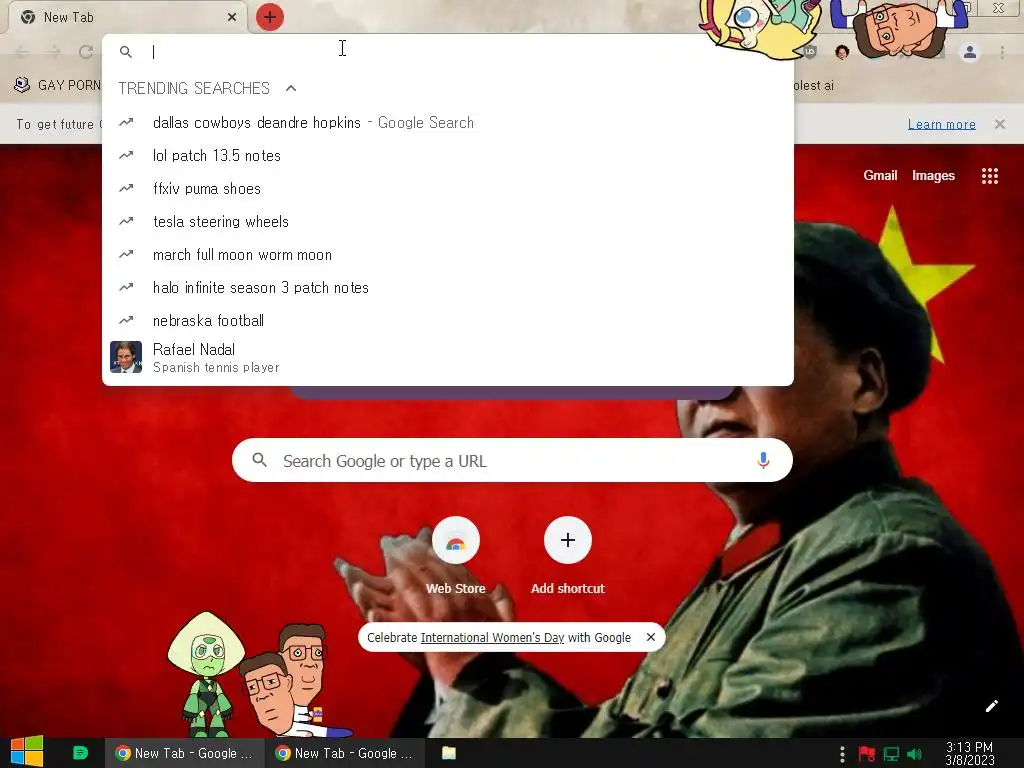Open File Explorer from the taskbar
This screenshot has height=768, width=1024.
click(449, 753)
